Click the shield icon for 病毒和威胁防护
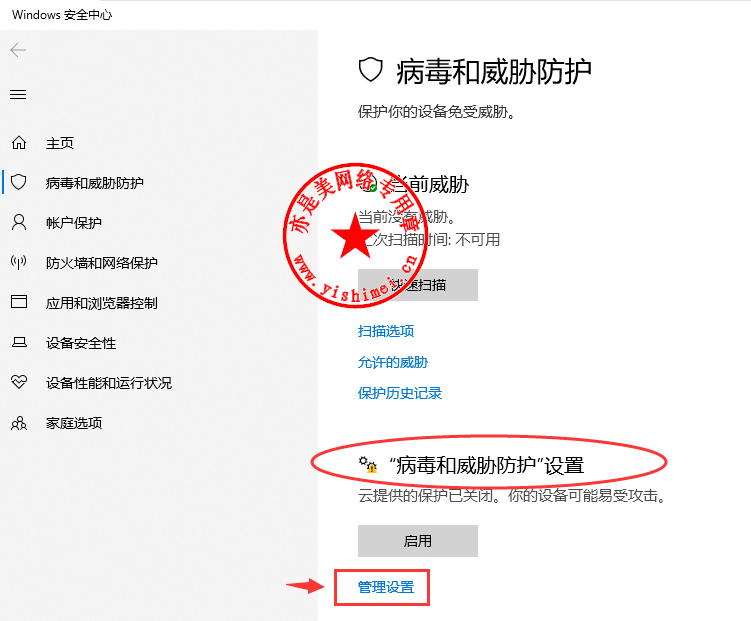Viewport: 751px width, 621px height. [19, 182]
